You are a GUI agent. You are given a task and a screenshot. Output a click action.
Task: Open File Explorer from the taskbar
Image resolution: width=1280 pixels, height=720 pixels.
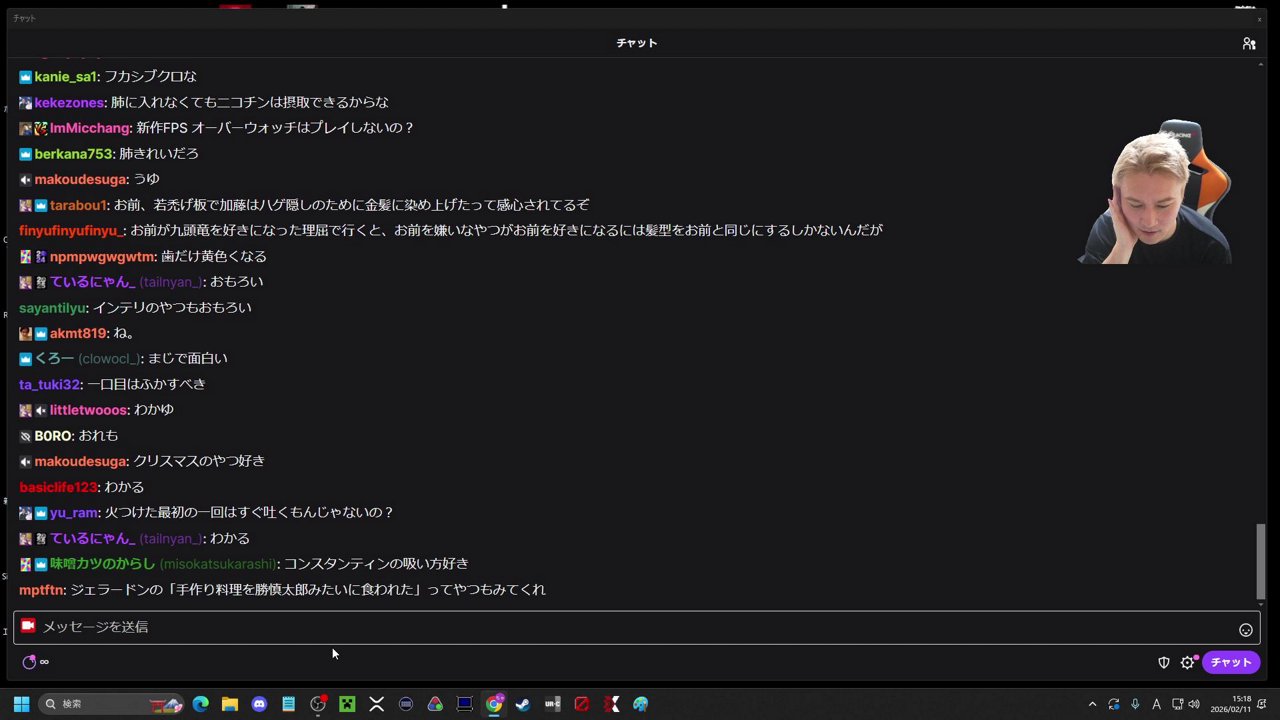point(230,703)
